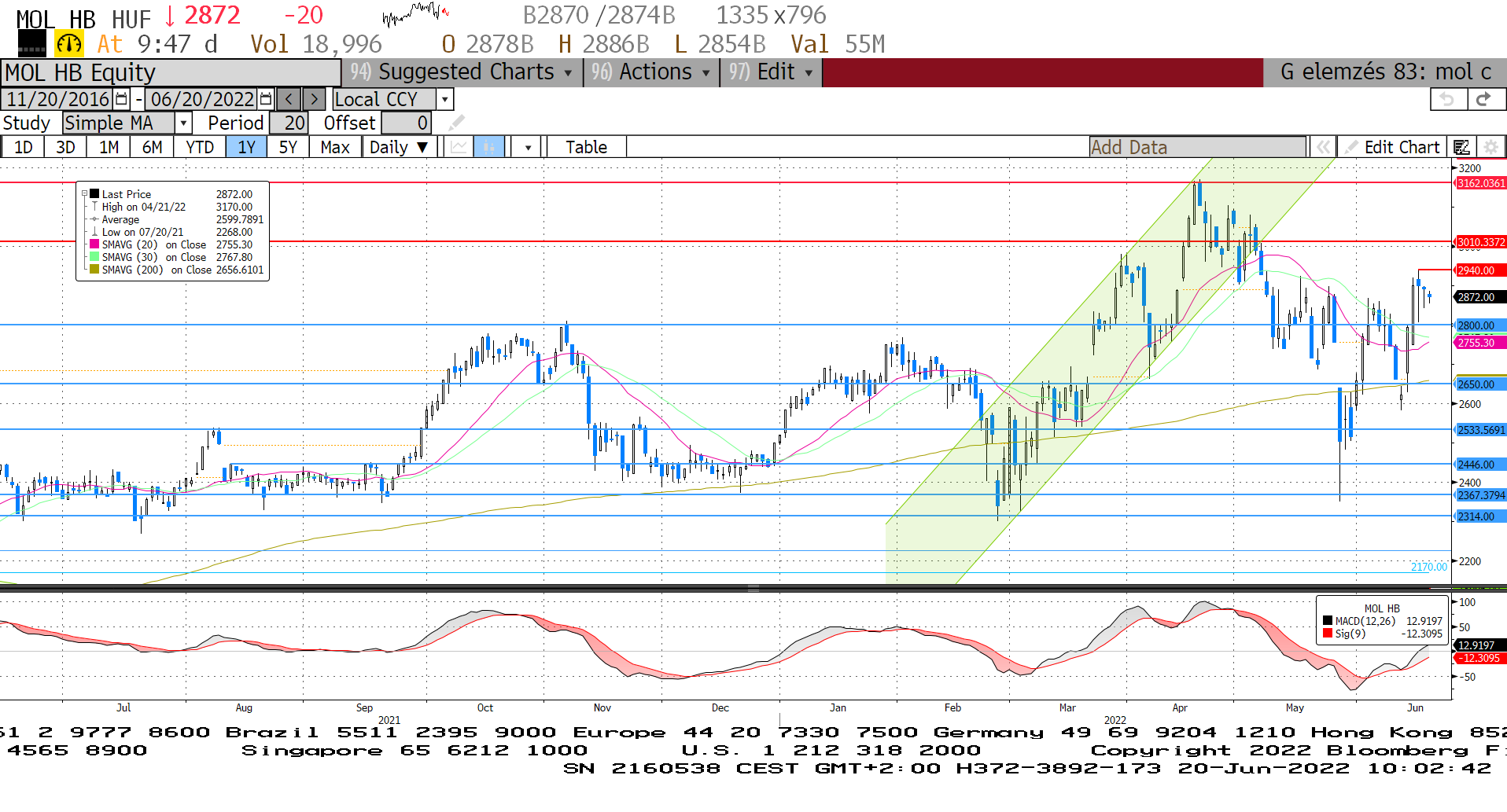Select the 3162.0361 red line price label
Screen dimensions: 1507x812
click(1480, 183)
